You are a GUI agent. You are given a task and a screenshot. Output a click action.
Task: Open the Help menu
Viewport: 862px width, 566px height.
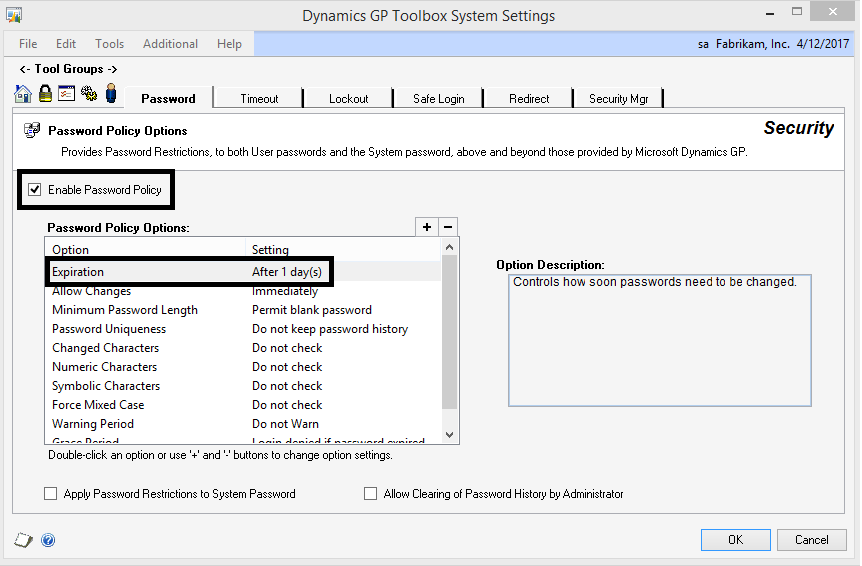[229, 44]
